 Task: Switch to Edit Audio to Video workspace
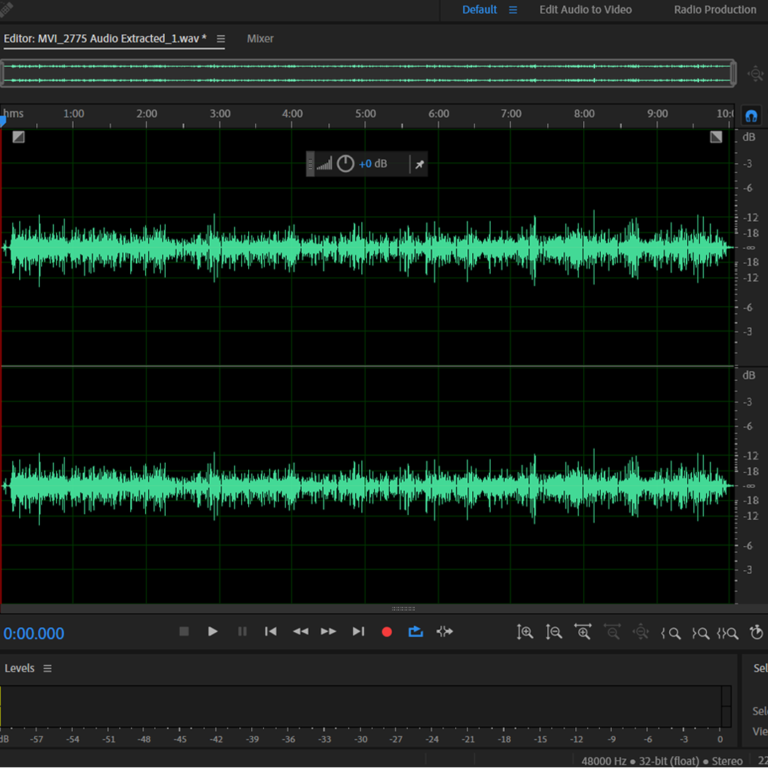click(585, 10)
